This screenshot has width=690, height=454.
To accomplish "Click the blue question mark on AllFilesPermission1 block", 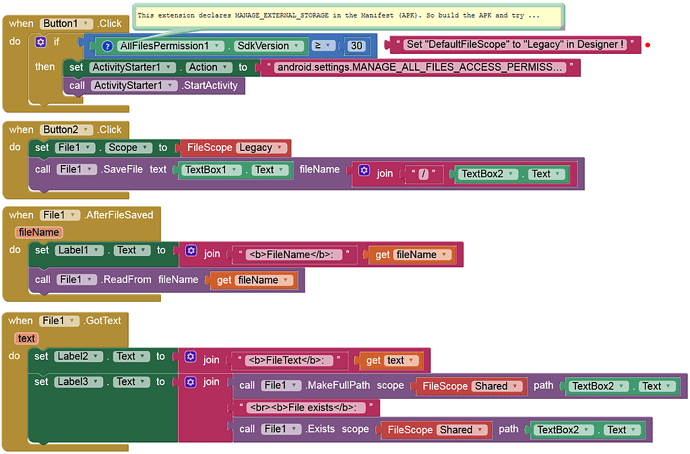I will point(107,46).
